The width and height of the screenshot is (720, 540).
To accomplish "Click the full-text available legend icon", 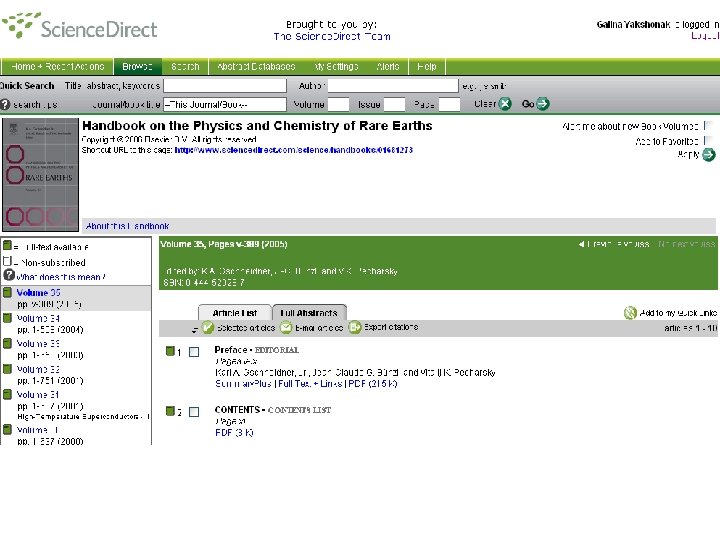I will [x=7, y=246].
